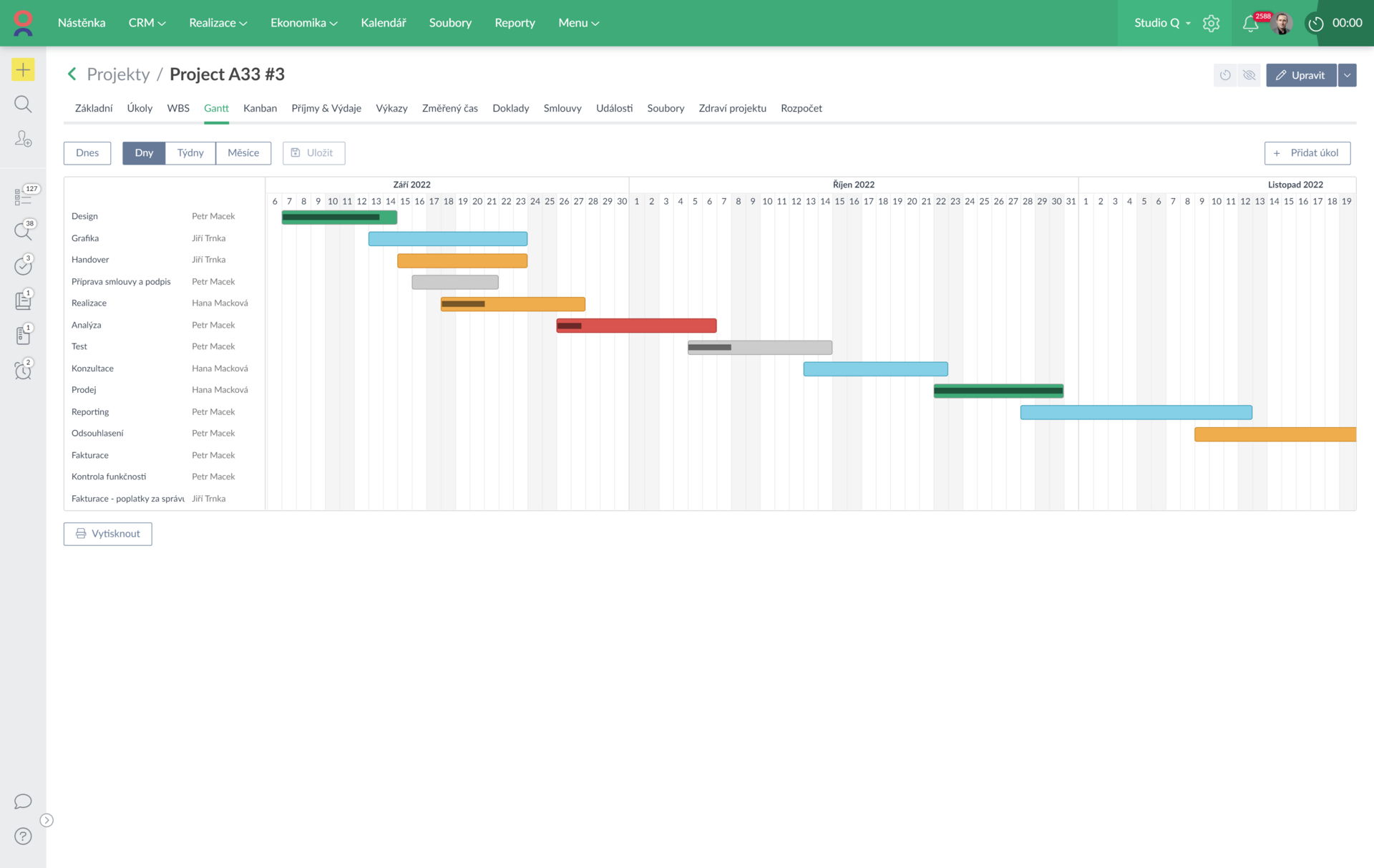Open the chat bubble icon in sidebar
The width and height of the screenshot is (1374, 868).
point(23,801)
